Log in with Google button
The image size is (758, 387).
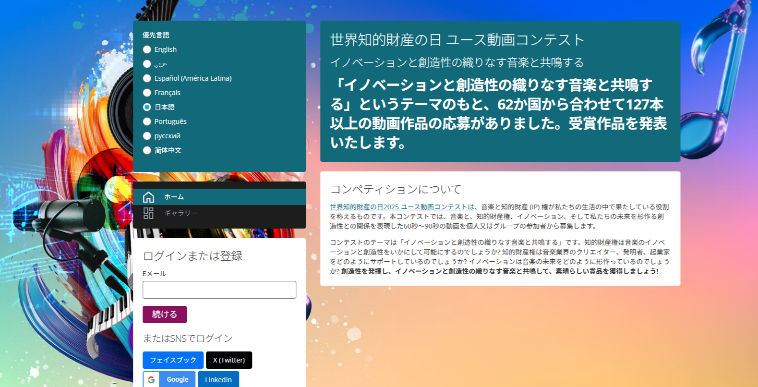click(x=169, y=379)
